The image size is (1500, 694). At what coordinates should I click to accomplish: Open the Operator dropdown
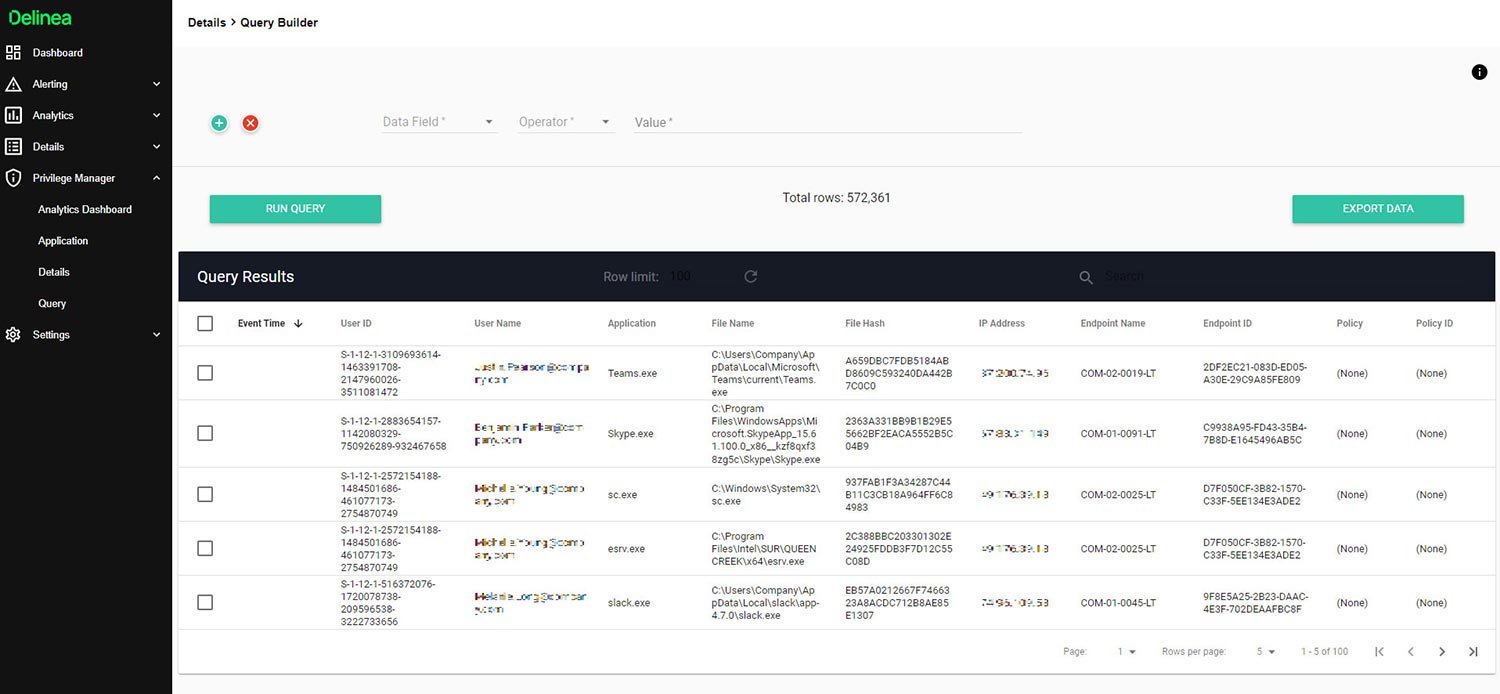coord(565,122)
